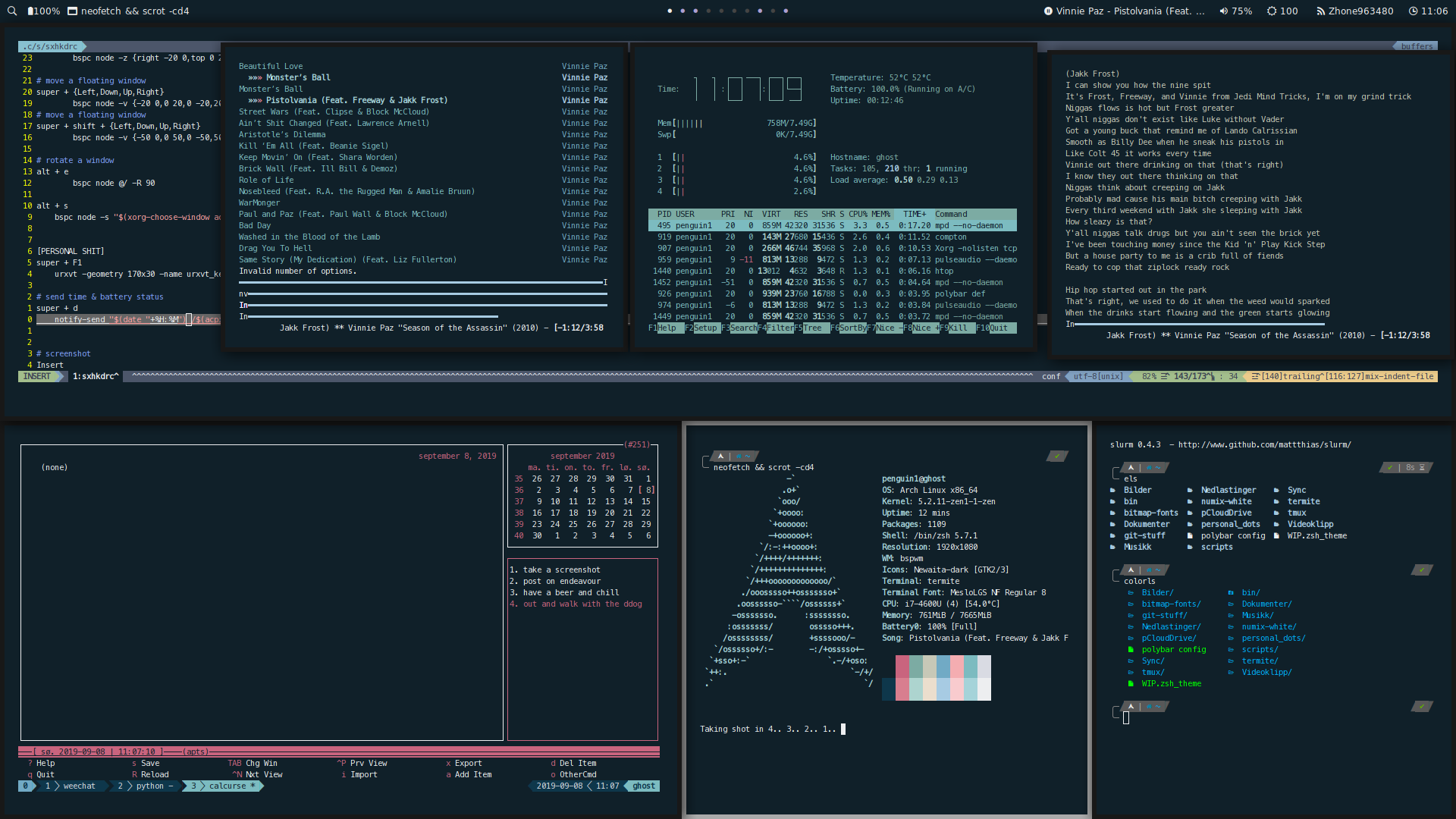Click the checkmark badge on the colorls prompt line
This screenshot has width=1456, height=819.
pyautogui.click(x=1422, y=570)
